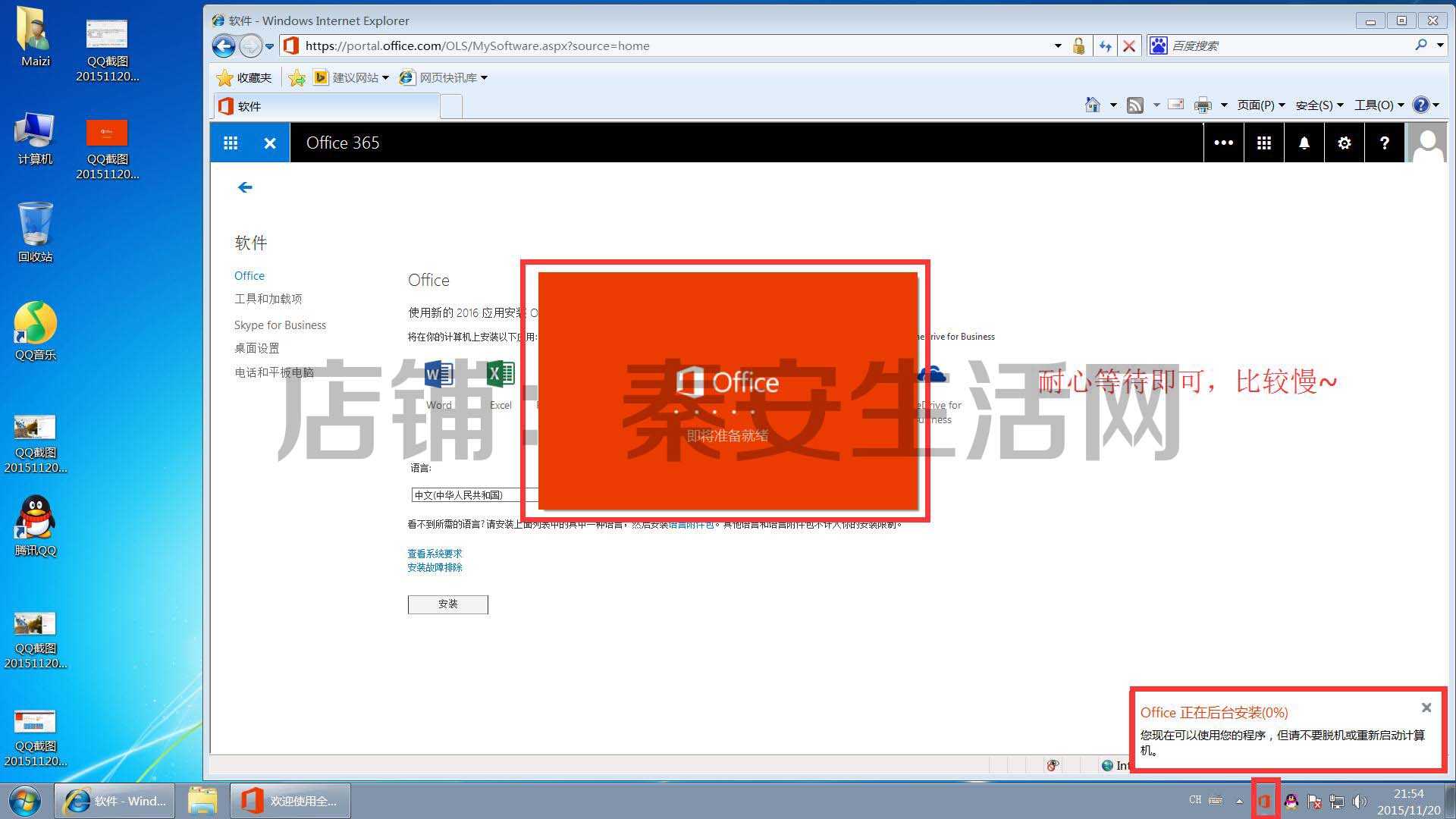The image size is (1456, 819).
Task: Open the 页面(P) menu
Action: click(x=1261, y=105)
